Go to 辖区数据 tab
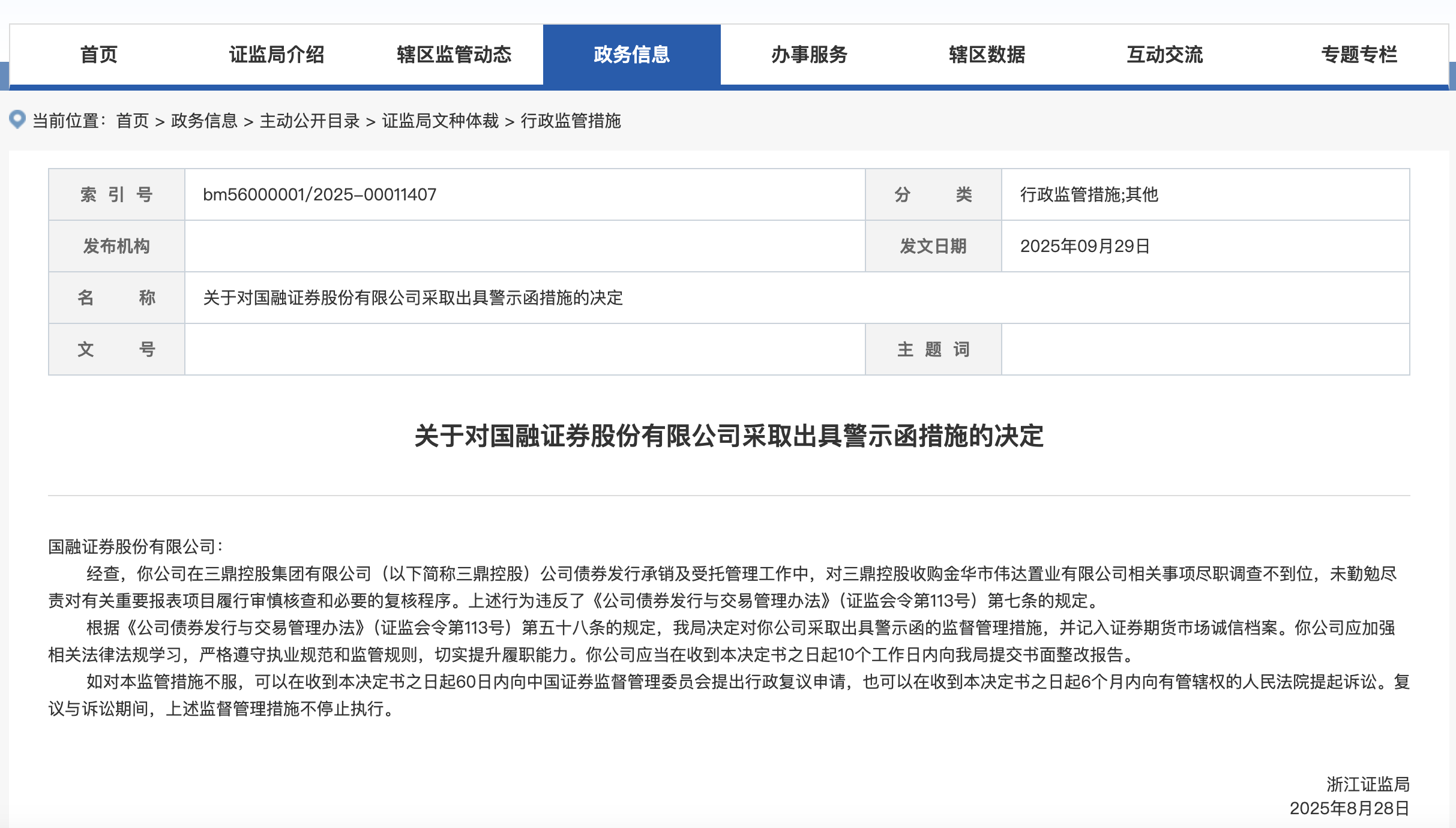Image resolution: width=1456 pixels, height=828 pixels. coord(987,55)
